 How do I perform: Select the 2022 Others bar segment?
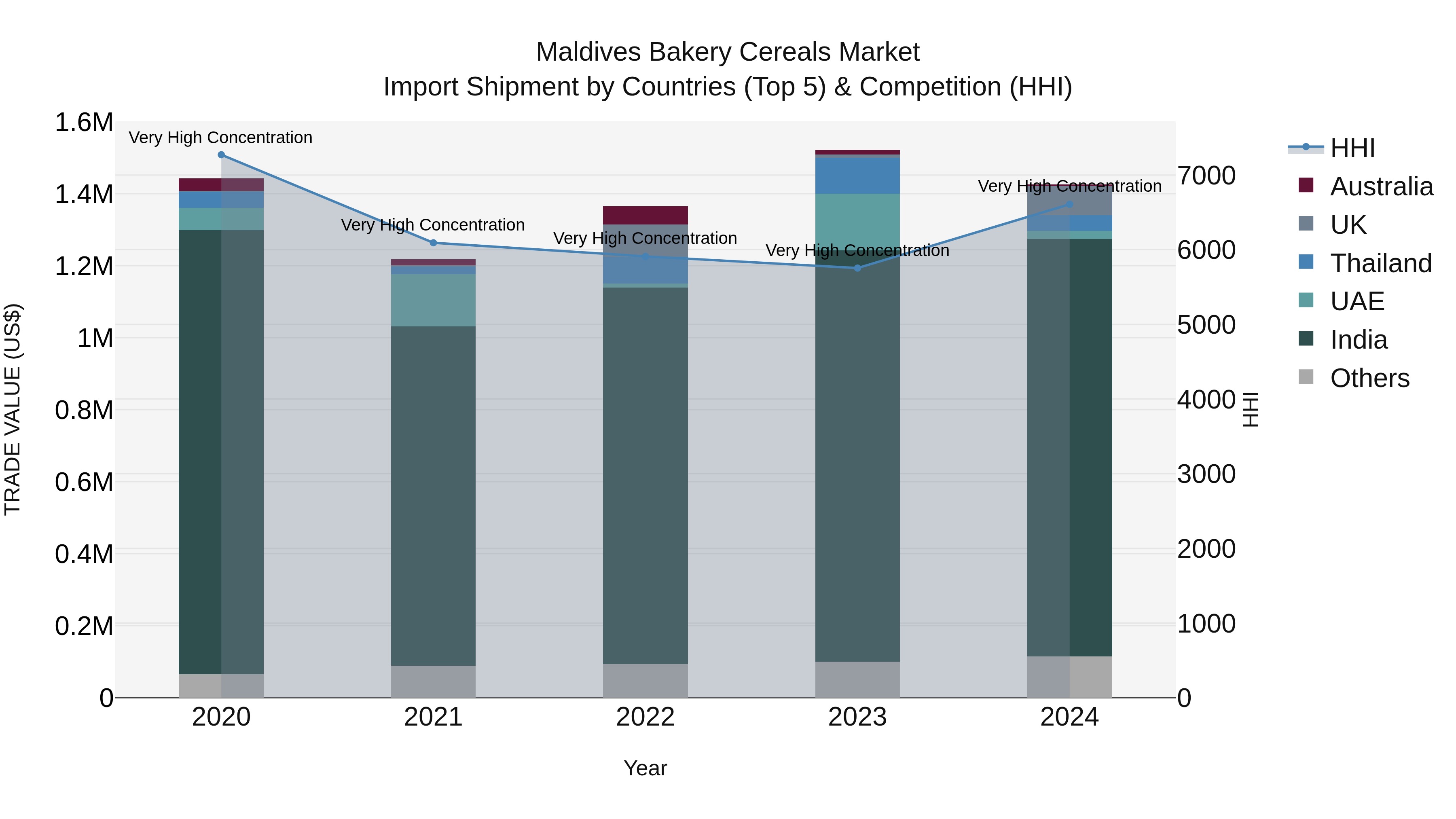coord(645,681)
